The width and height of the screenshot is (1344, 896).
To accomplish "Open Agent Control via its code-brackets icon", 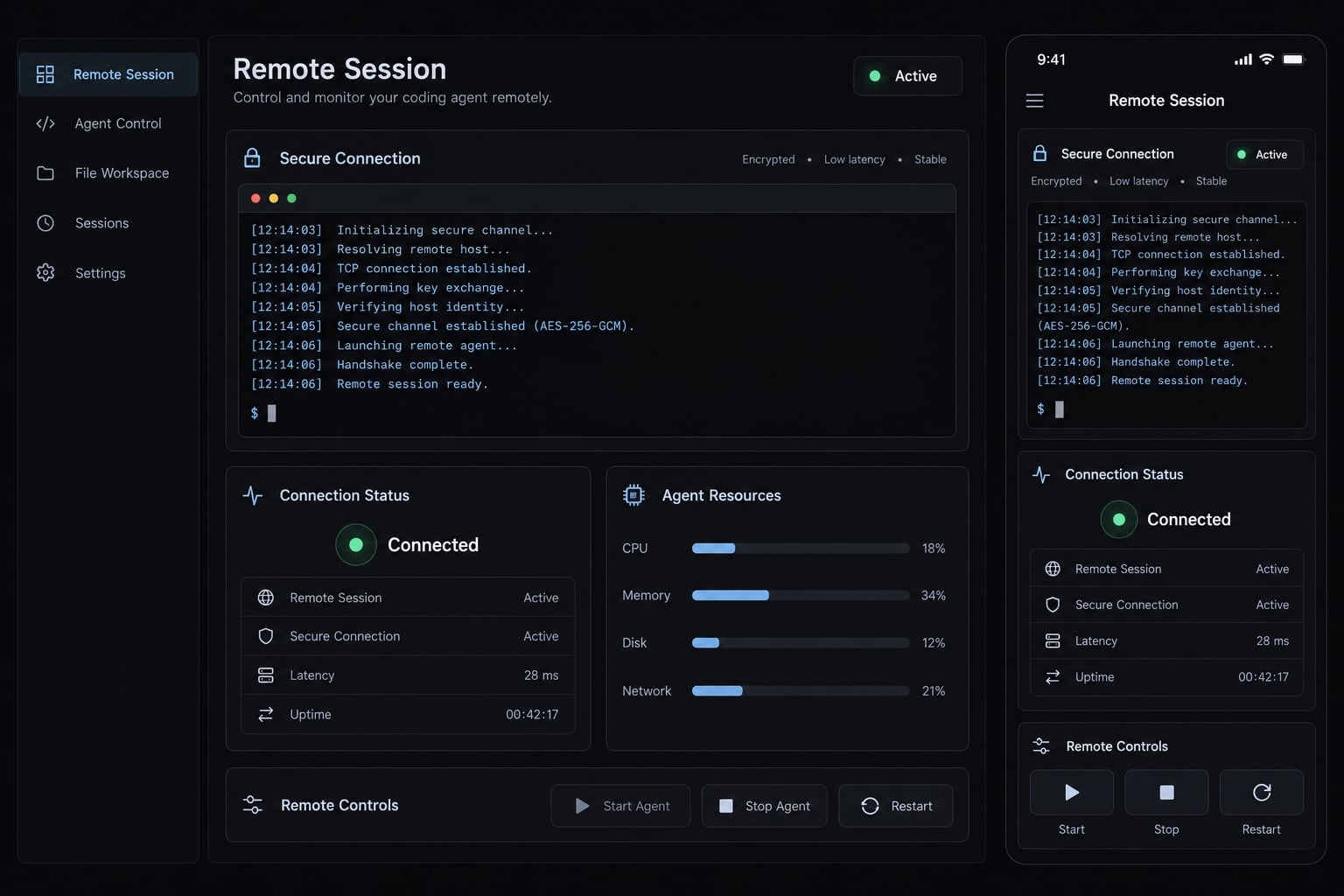I will point(45,123).
